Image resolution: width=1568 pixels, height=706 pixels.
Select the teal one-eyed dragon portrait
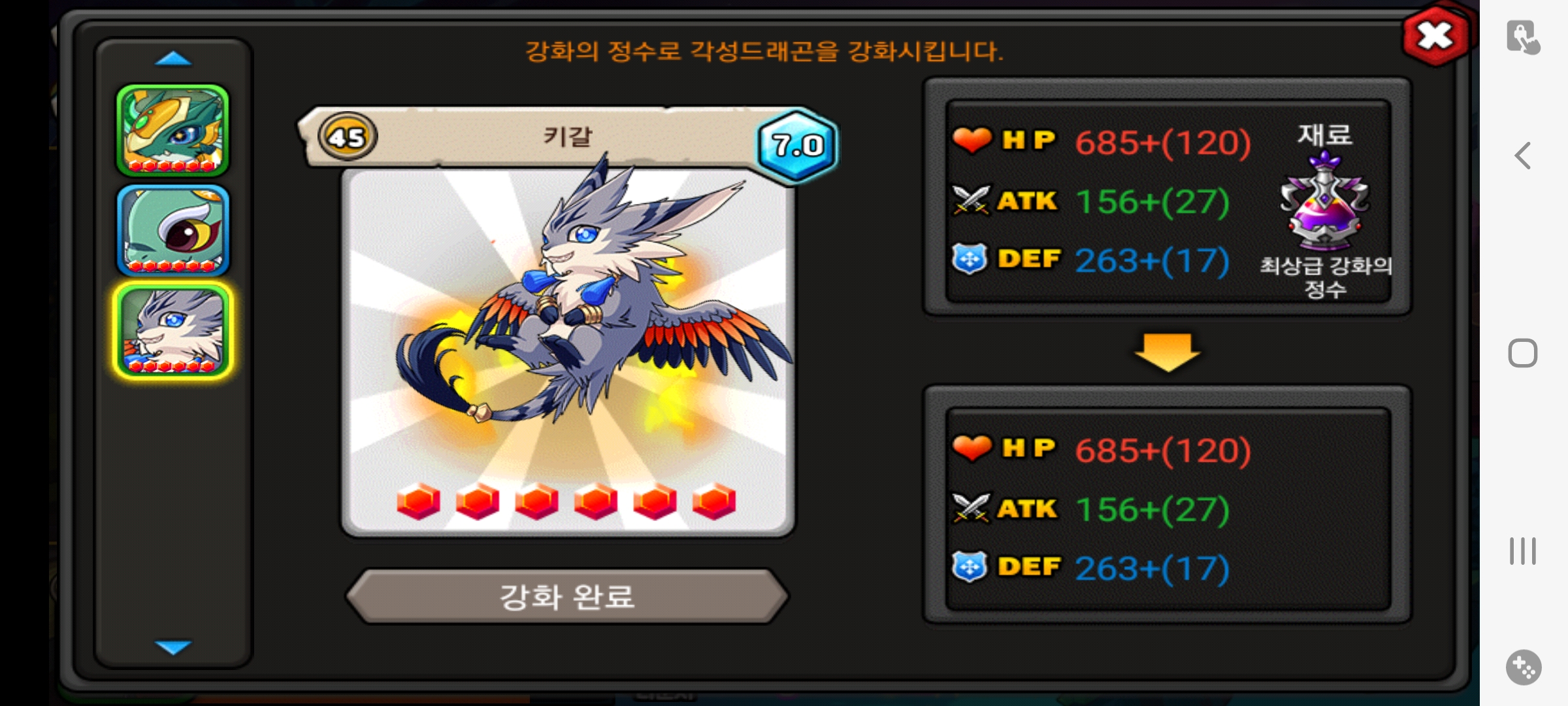172,231
